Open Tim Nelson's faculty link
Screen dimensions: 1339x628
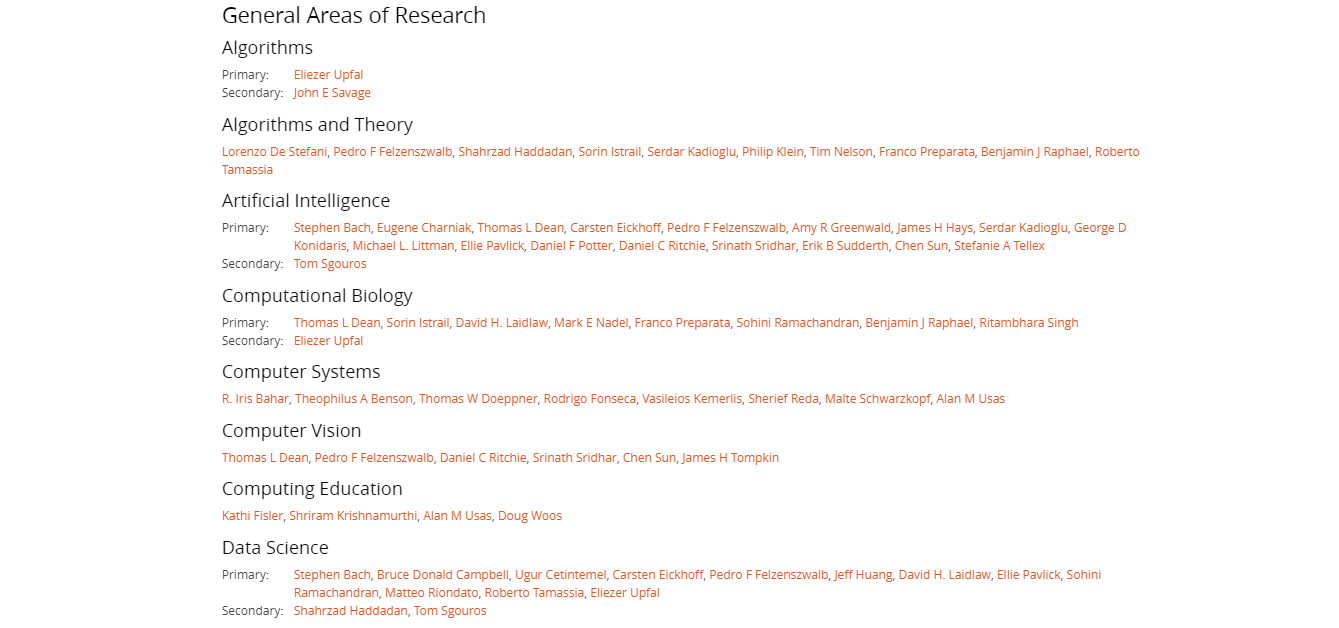click(841, 152)
